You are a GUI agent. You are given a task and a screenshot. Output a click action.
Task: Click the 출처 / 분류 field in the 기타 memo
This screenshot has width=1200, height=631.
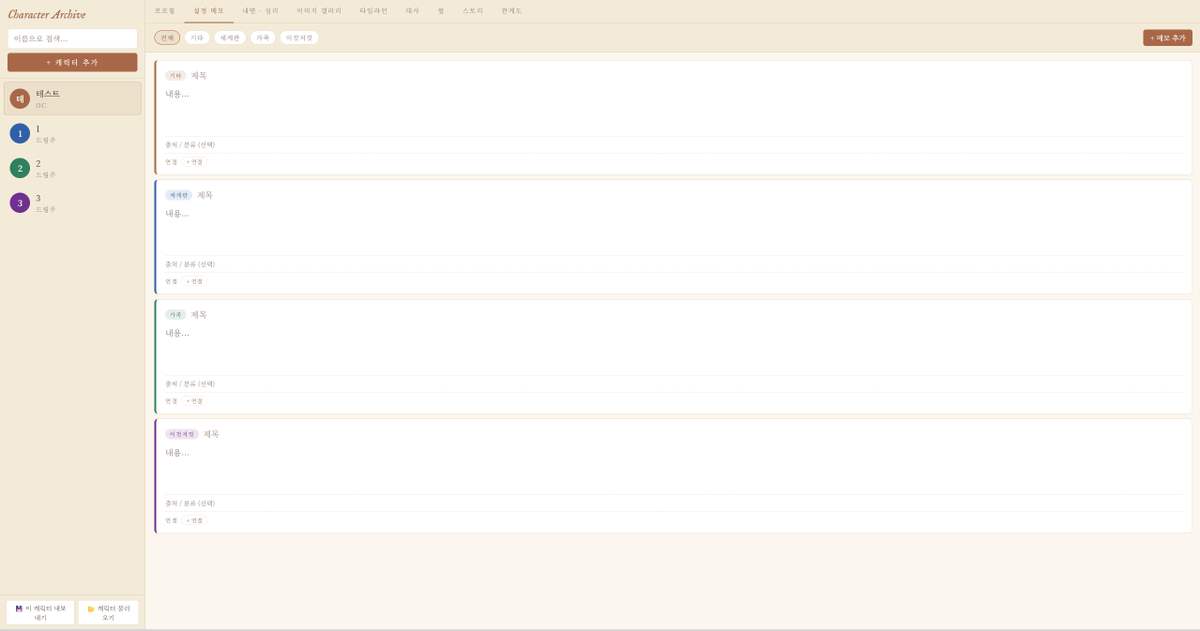(x=674, y=145)
